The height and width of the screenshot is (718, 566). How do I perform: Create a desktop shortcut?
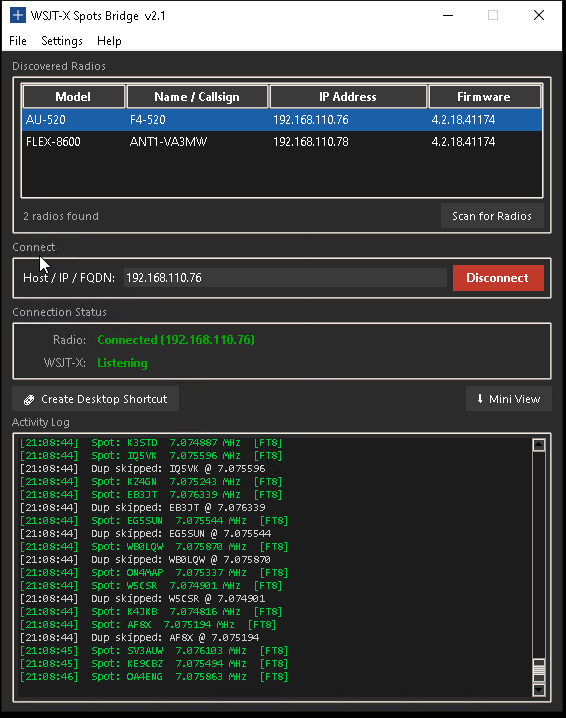click(95, 399)
